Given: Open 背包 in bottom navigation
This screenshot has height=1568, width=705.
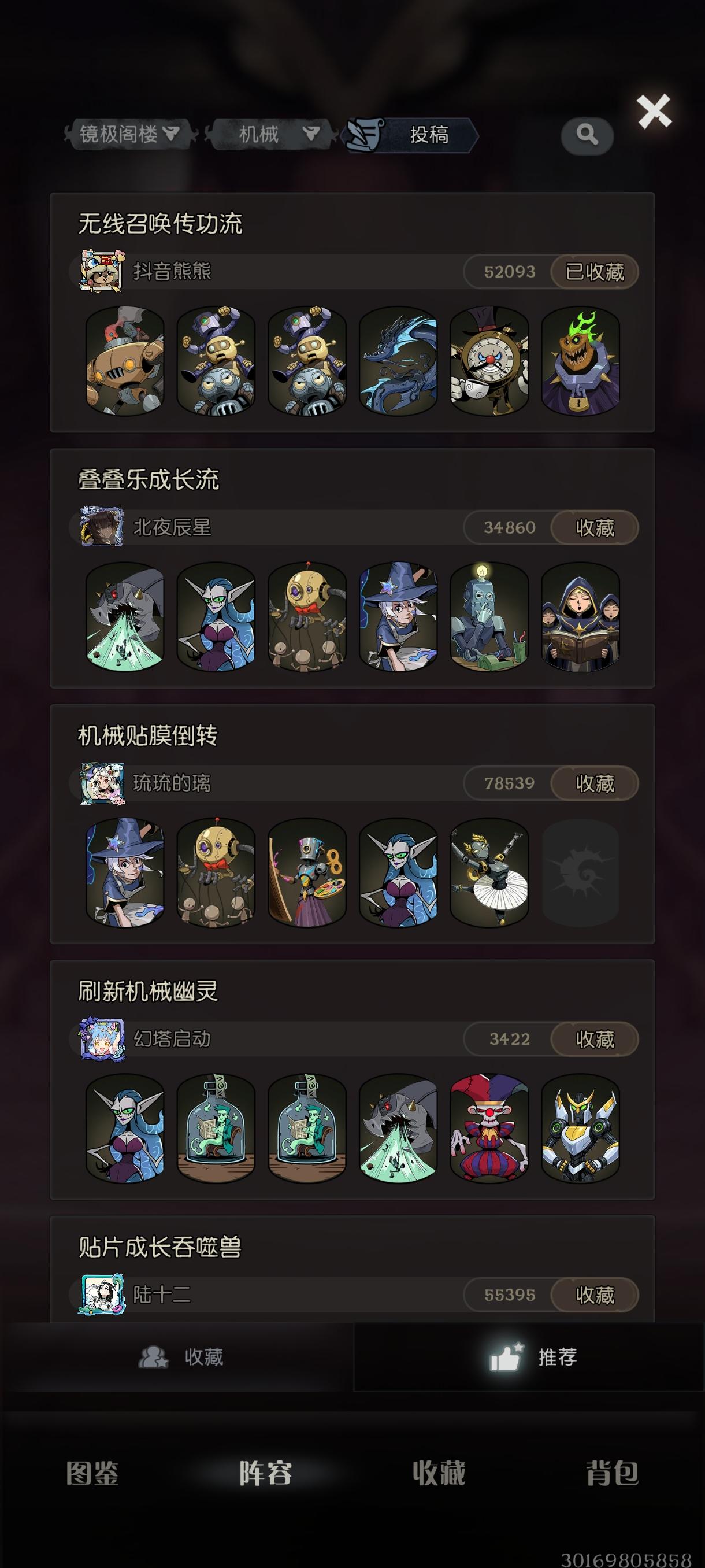Looking at the screenshot, I should click(612, 1474).
